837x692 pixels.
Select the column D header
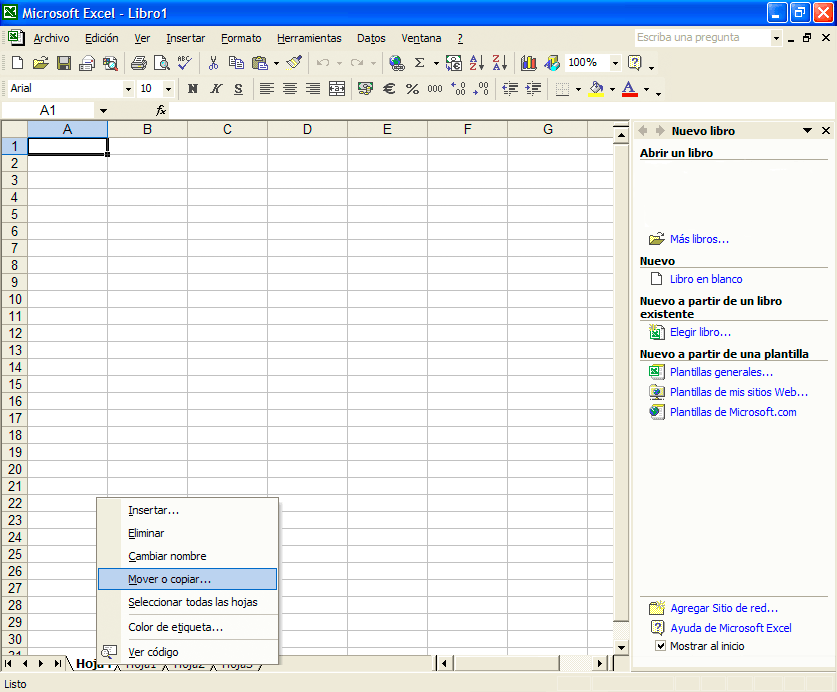[307, 129]
